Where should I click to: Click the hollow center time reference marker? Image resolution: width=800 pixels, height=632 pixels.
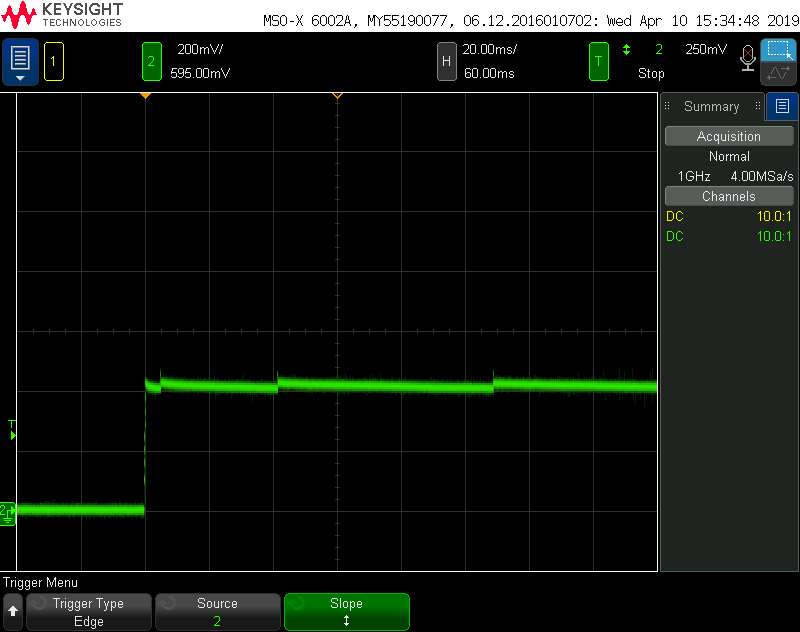[x=337, y=95]
